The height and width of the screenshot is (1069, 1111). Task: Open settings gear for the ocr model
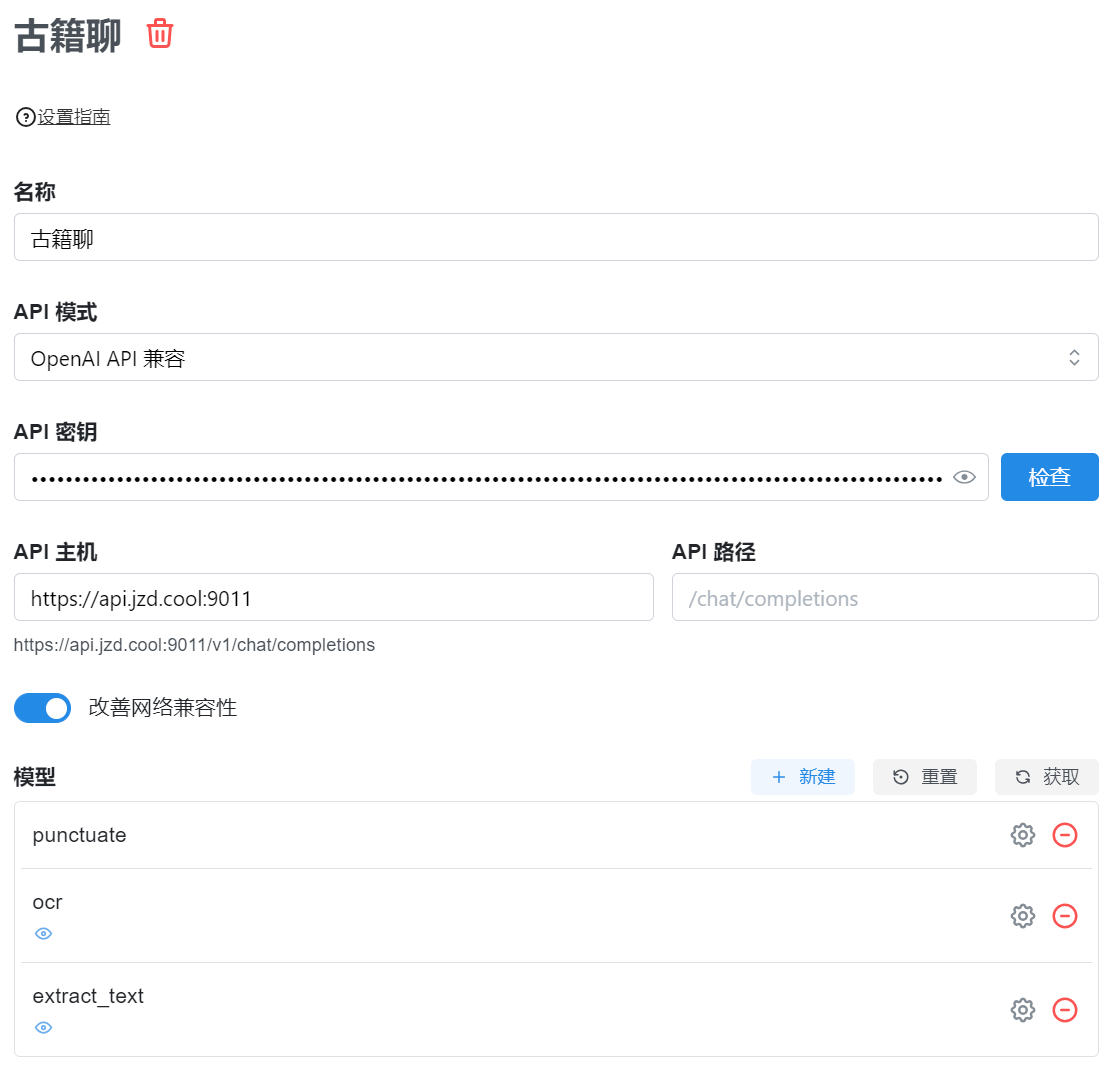tap(1022, 916)
